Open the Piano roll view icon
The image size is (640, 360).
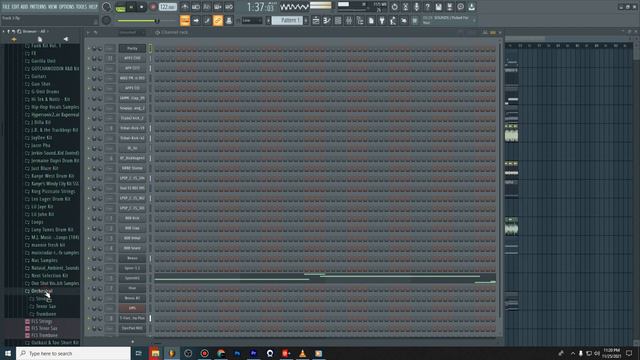pyautogui.click(x=327, y=20)
